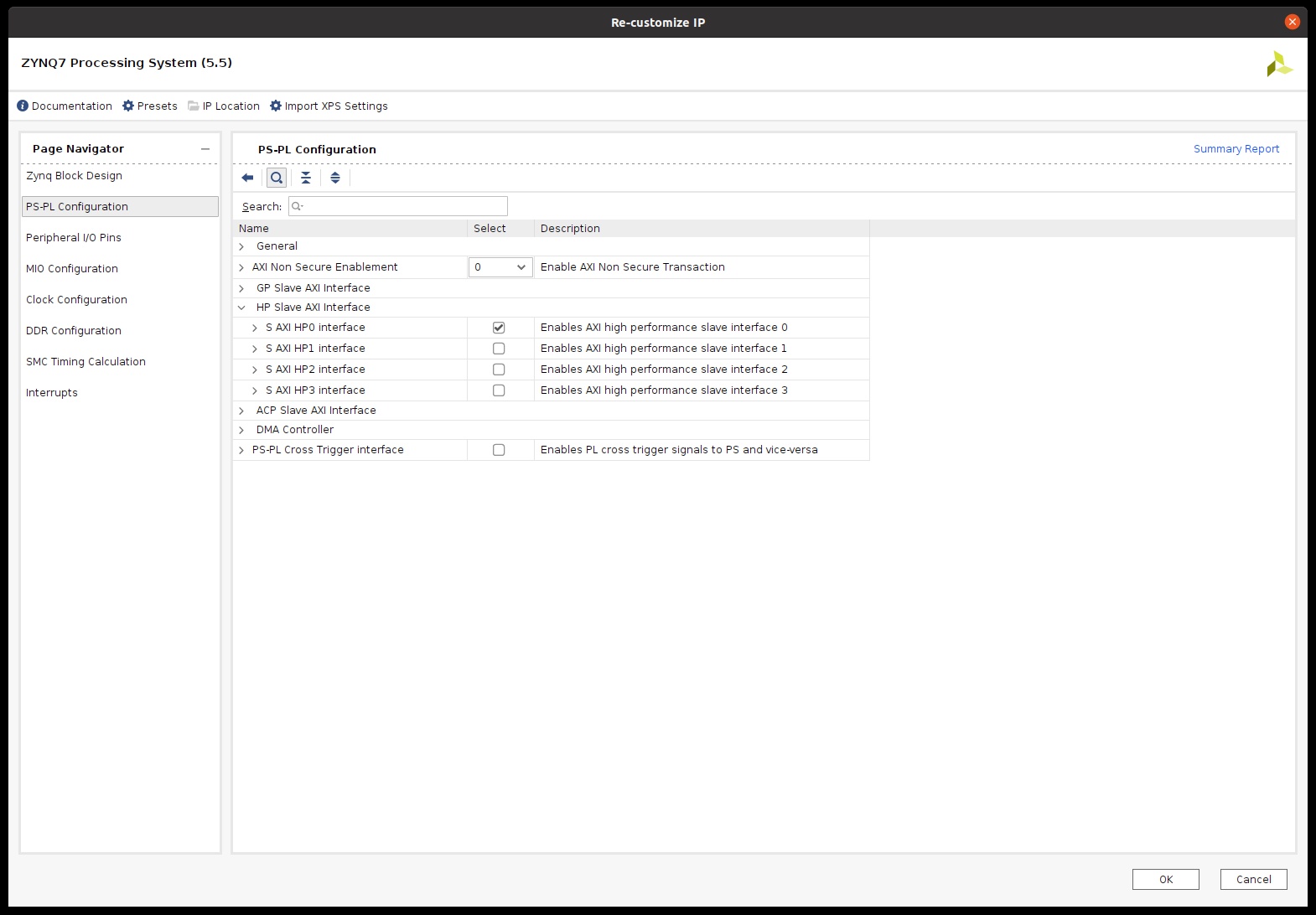Viewport: 1316px width, 915px height.
Task: Open Peripheral I/O Pins page
Action: [74, 237]
